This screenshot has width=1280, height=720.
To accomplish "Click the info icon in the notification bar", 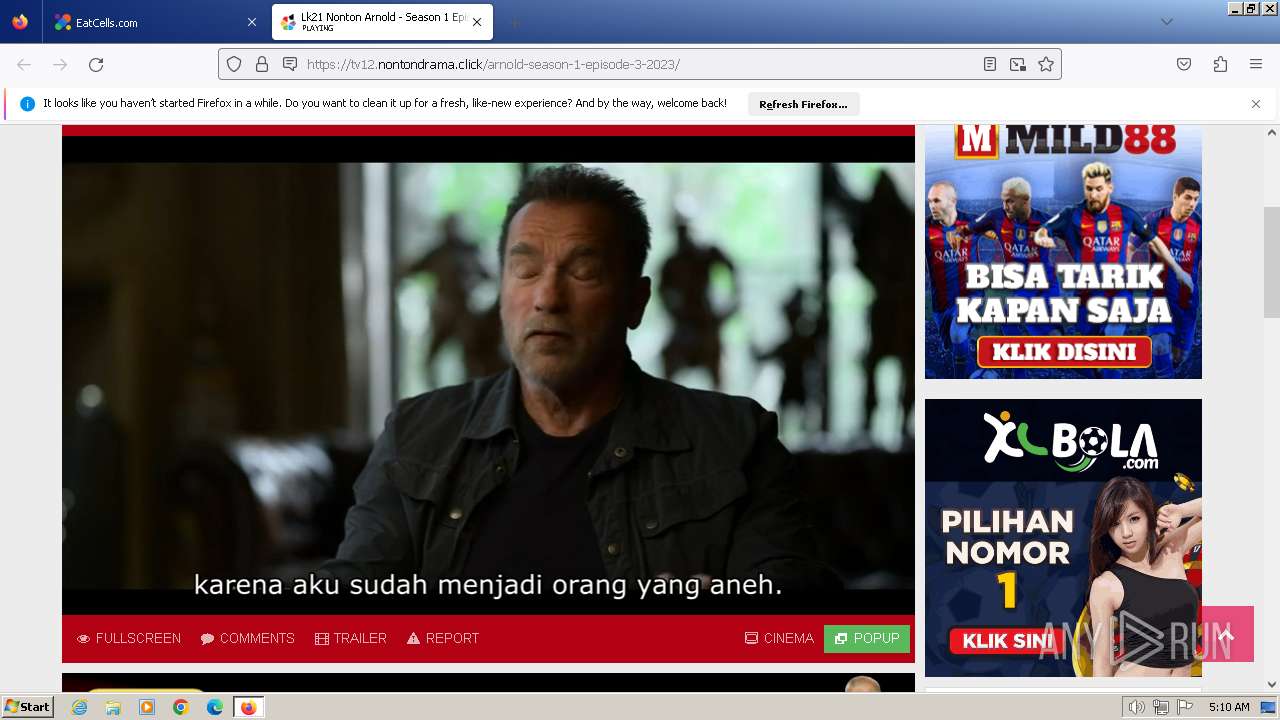I will click(x=27, y=104).
